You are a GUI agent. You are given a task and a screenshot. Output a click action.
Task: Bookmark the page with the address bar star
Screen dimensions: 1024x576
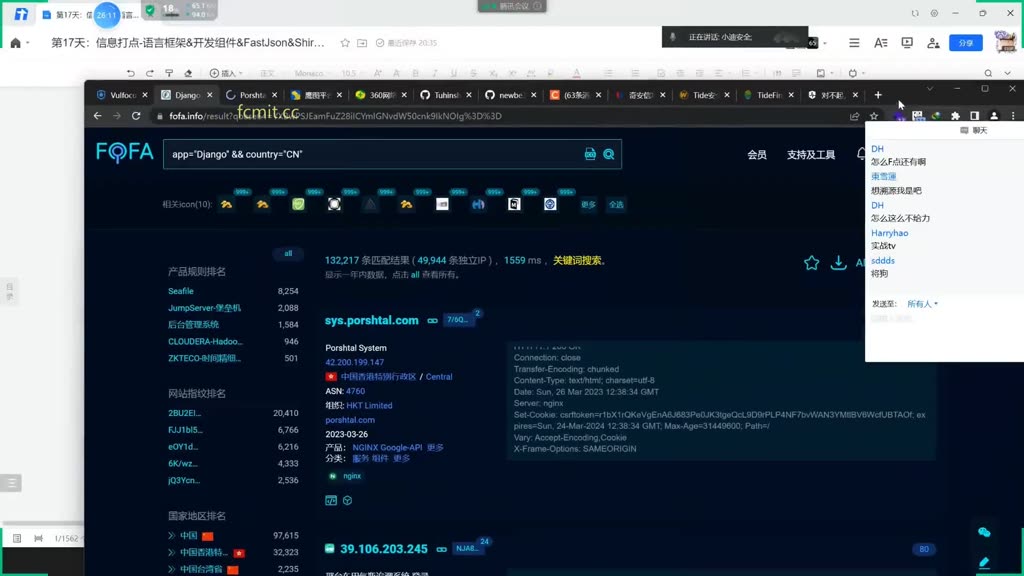click(x=874, y=116)
